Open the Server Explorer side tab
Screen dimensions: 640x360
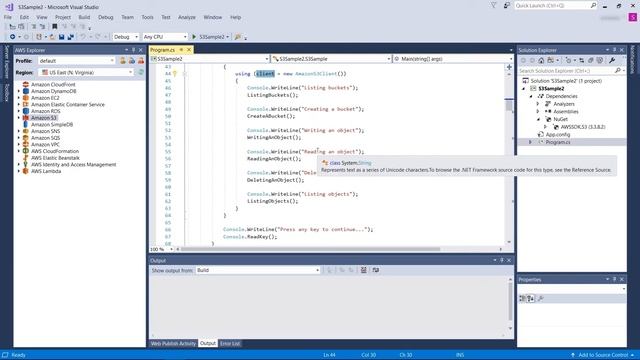[x=7, y=62]
